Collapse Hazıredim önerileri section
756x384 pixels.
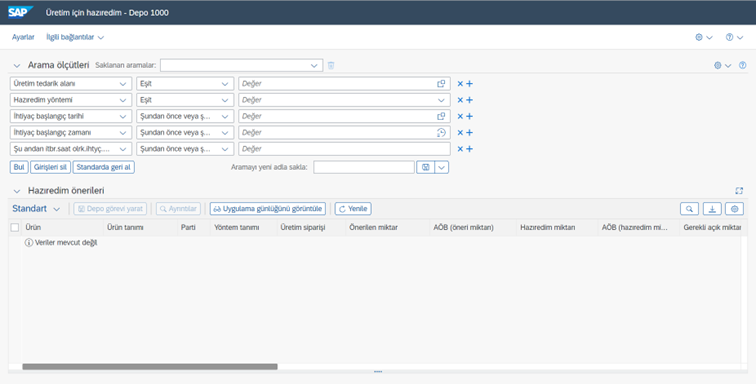(x=17, y=191)
